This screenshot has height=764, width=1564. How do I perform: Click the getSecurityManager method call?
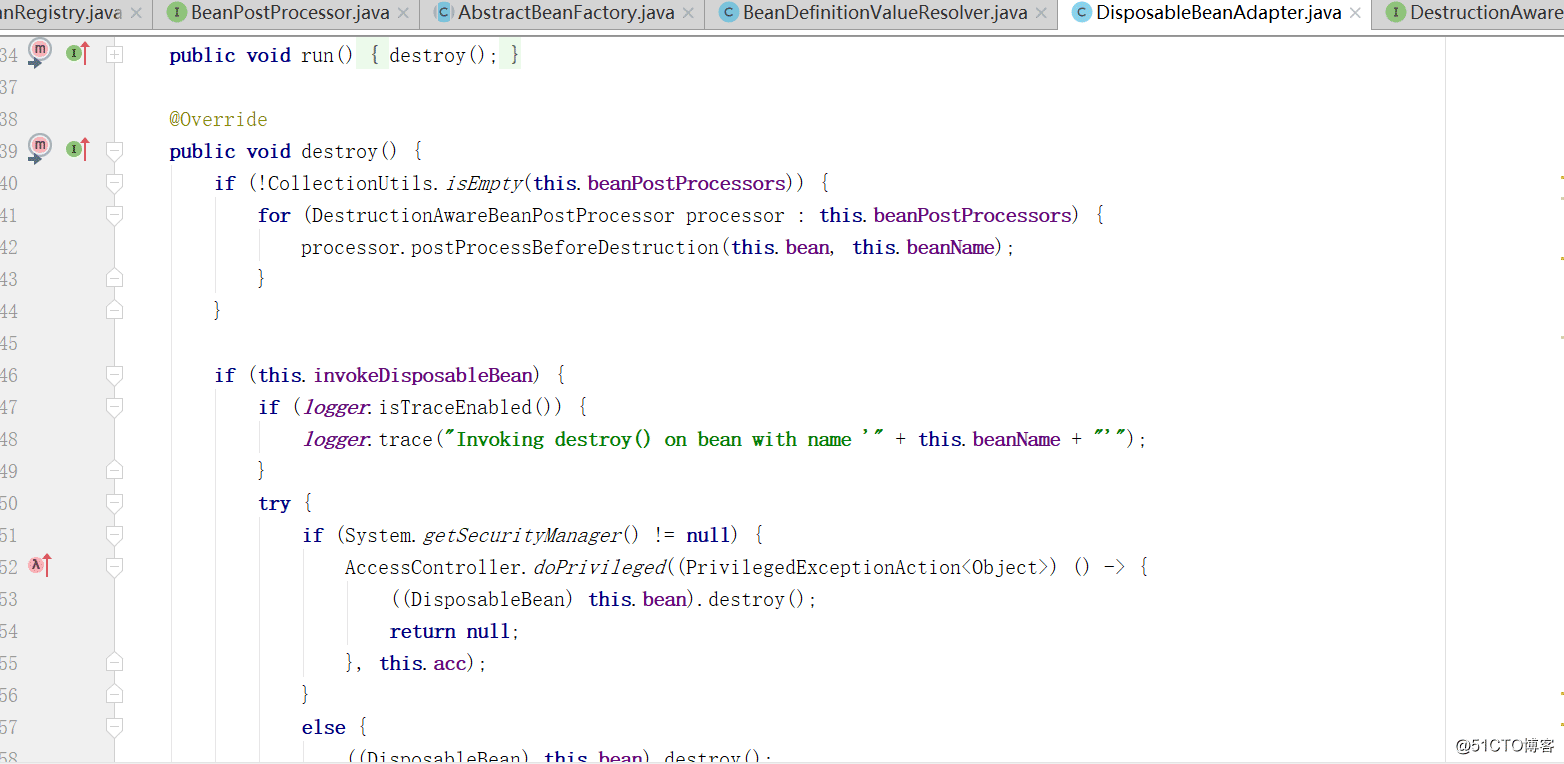[521, 535]
